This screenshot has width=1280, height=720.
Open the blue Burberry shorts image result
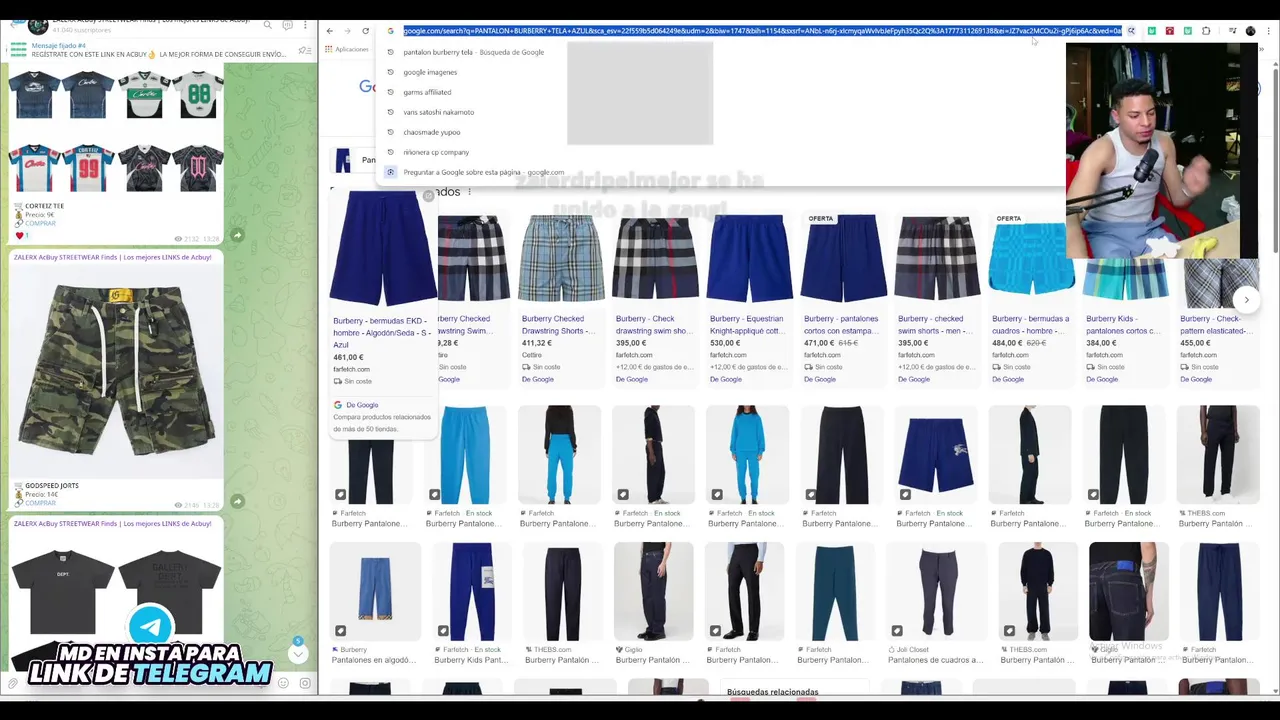tap(935, 453)
